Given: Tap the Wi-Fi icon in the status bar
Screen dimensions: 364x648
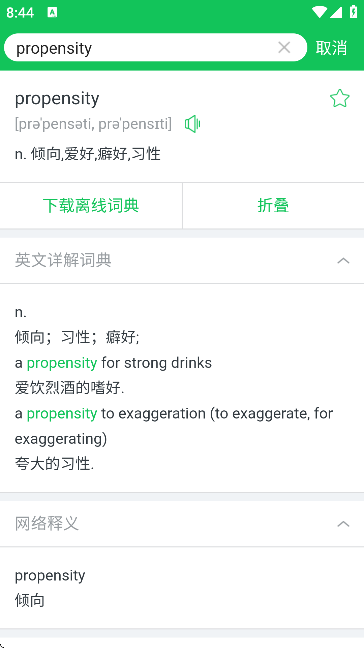Looking at the screenshot, I should tap(319, 12).
